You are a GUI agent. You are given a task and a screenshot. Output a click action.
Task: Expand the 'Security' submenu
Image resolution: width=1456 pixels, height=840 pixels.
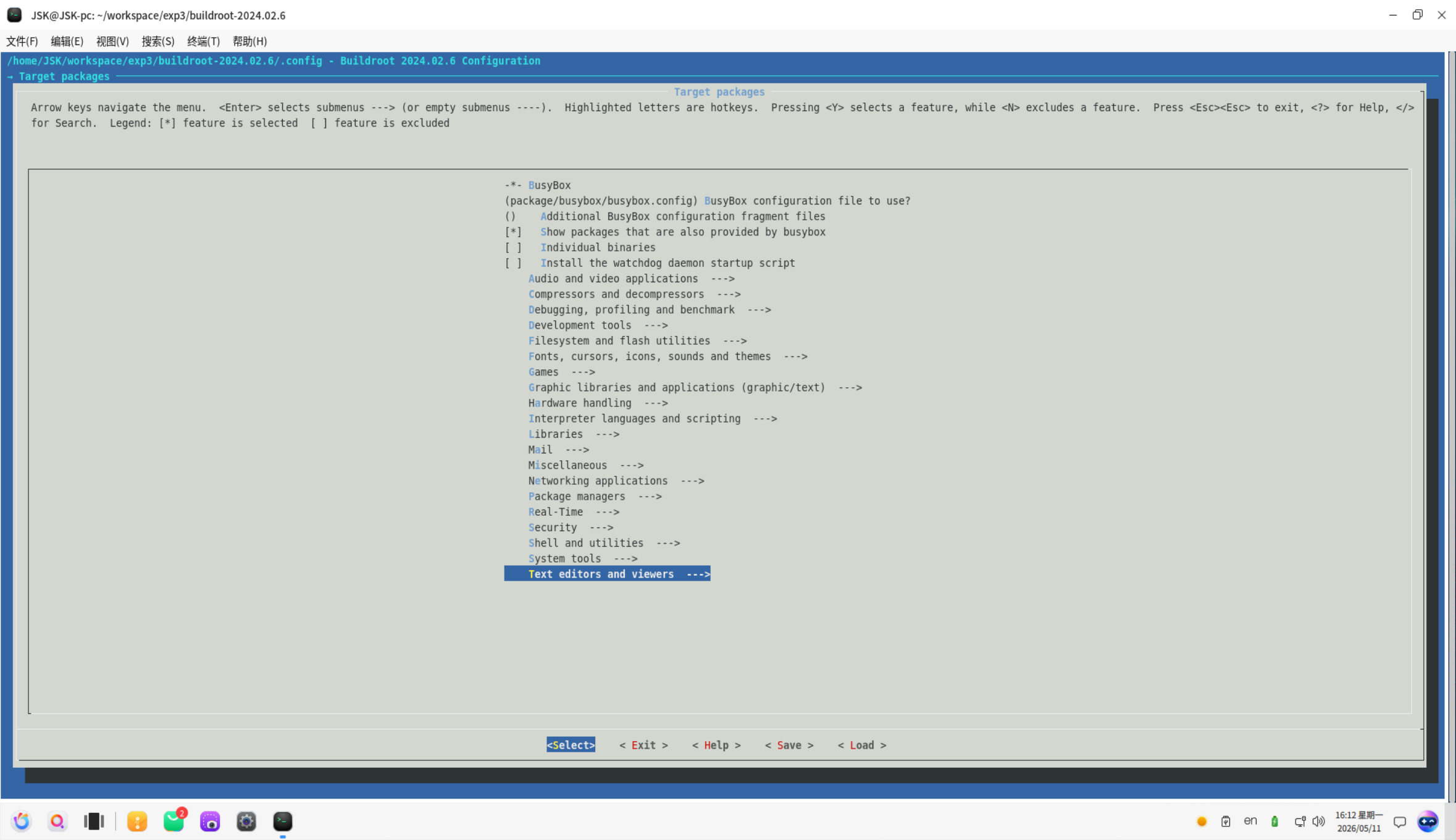tap(571, 527)
